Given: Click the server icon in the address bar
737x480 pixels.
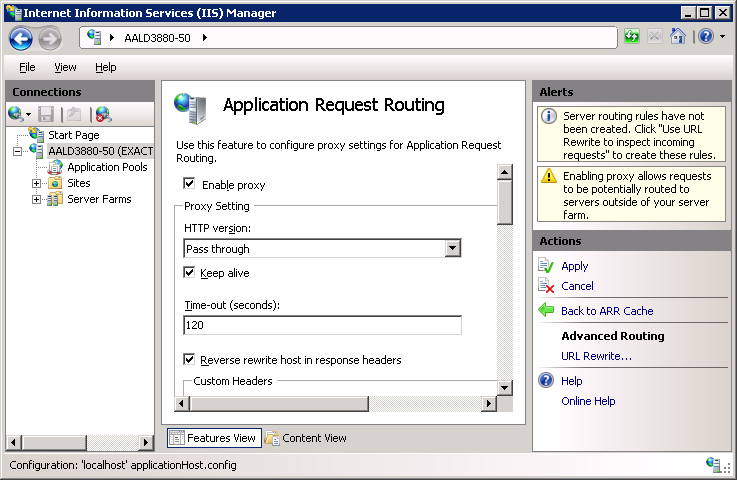Looking at the screenshot, I should 94,37.
